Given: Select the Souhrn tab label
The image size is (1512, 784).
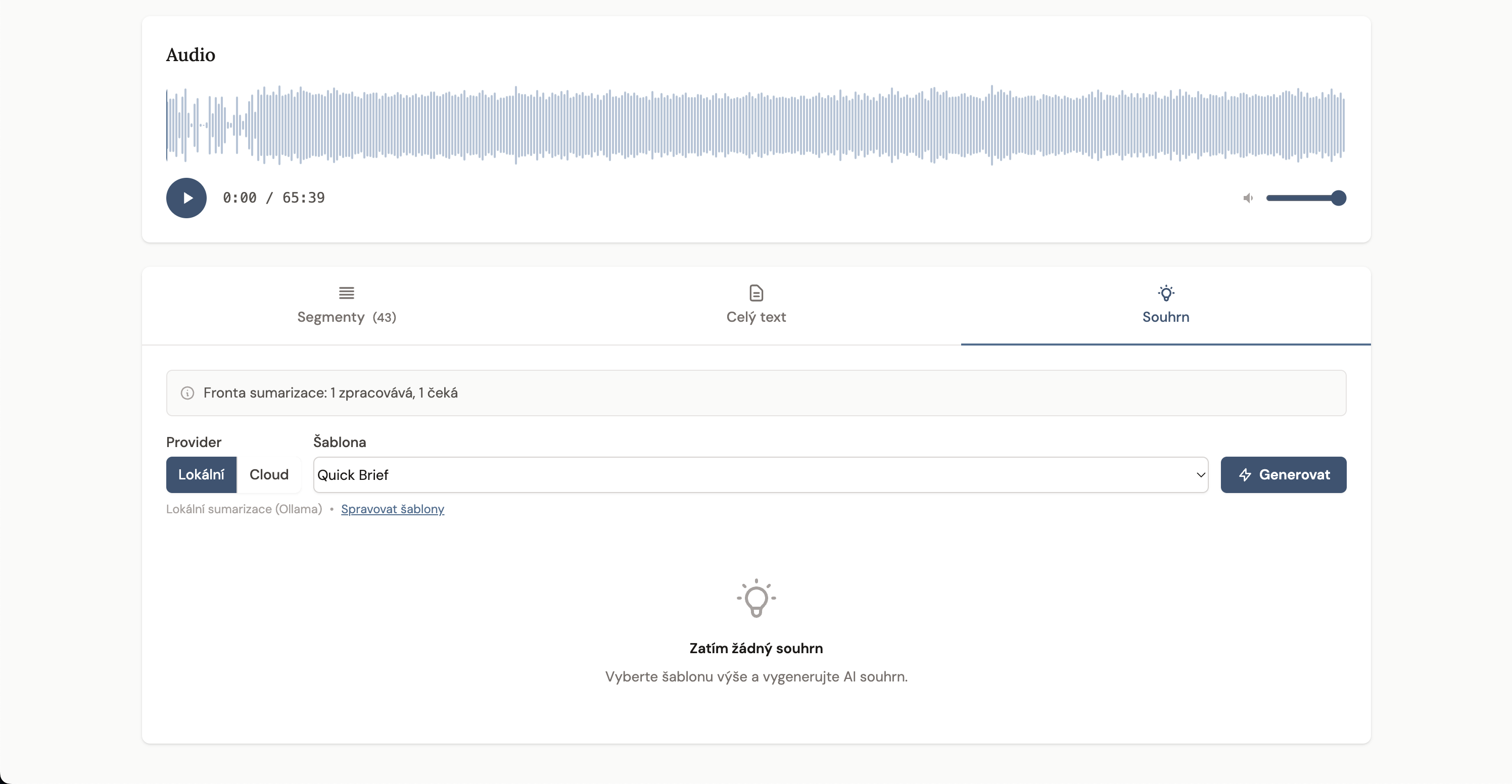Looking at the screenshot, I should tap(1166, 317).
